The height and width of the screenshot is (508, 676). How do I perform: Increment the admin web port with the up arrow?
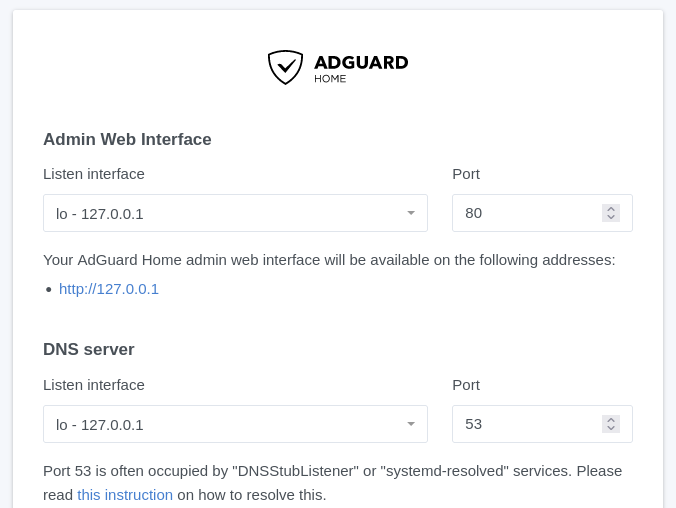click(x=611, y=209)
